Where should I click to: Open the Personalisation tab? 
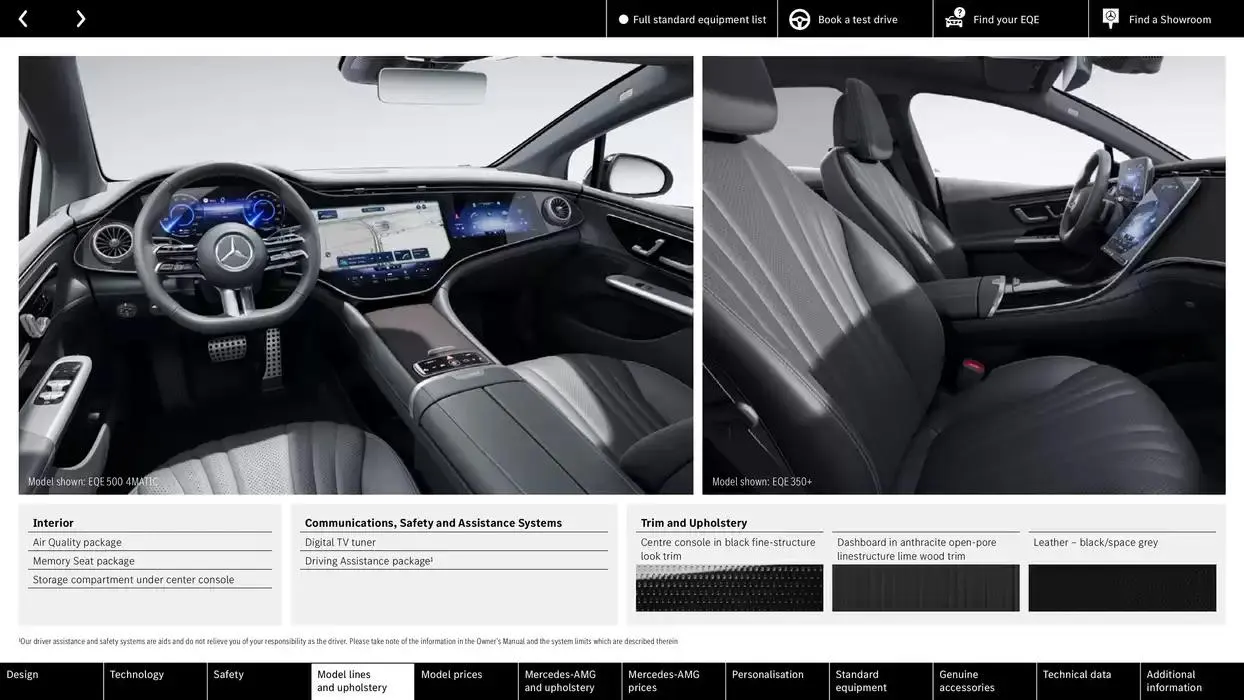coord(777,681)
